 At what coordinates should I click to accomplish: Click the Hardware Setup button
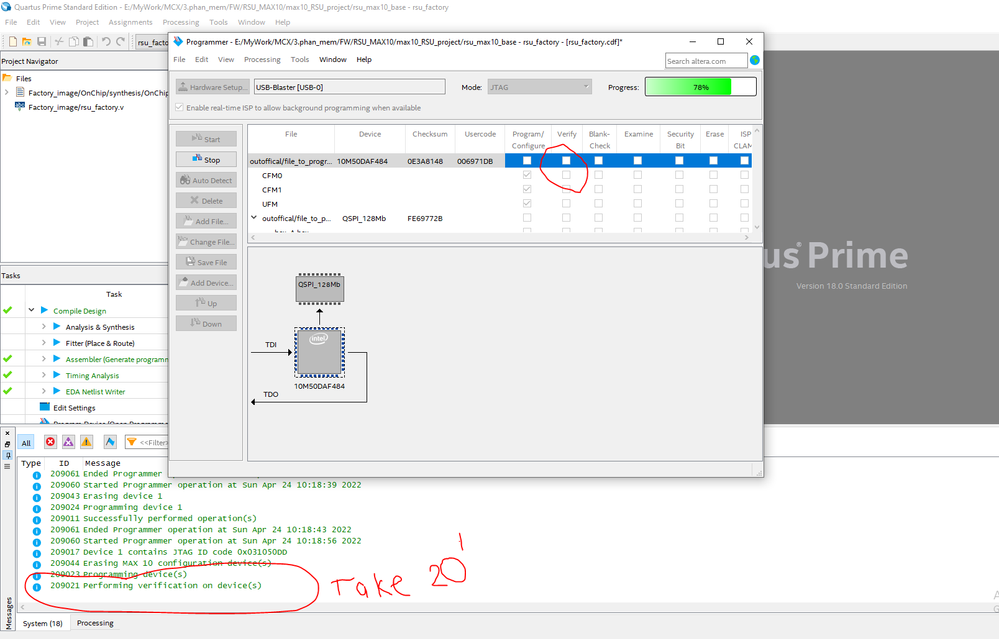tap(212, 87)
